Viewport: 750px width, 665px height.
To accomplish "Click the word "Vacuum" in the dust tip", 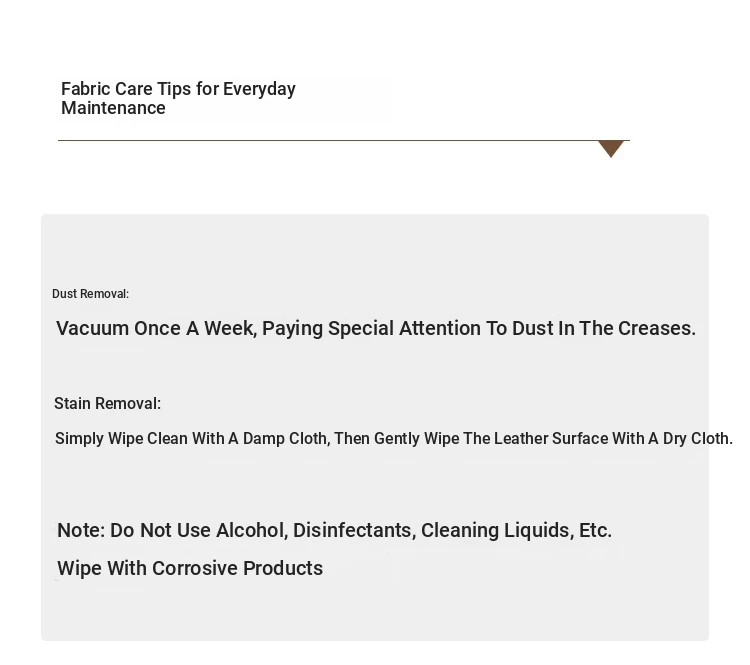I will (92, 328).
